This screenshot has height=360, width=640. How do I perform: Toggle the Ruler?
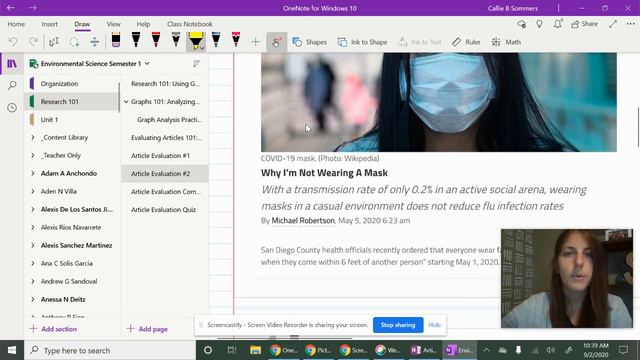[x=466, y=42]
